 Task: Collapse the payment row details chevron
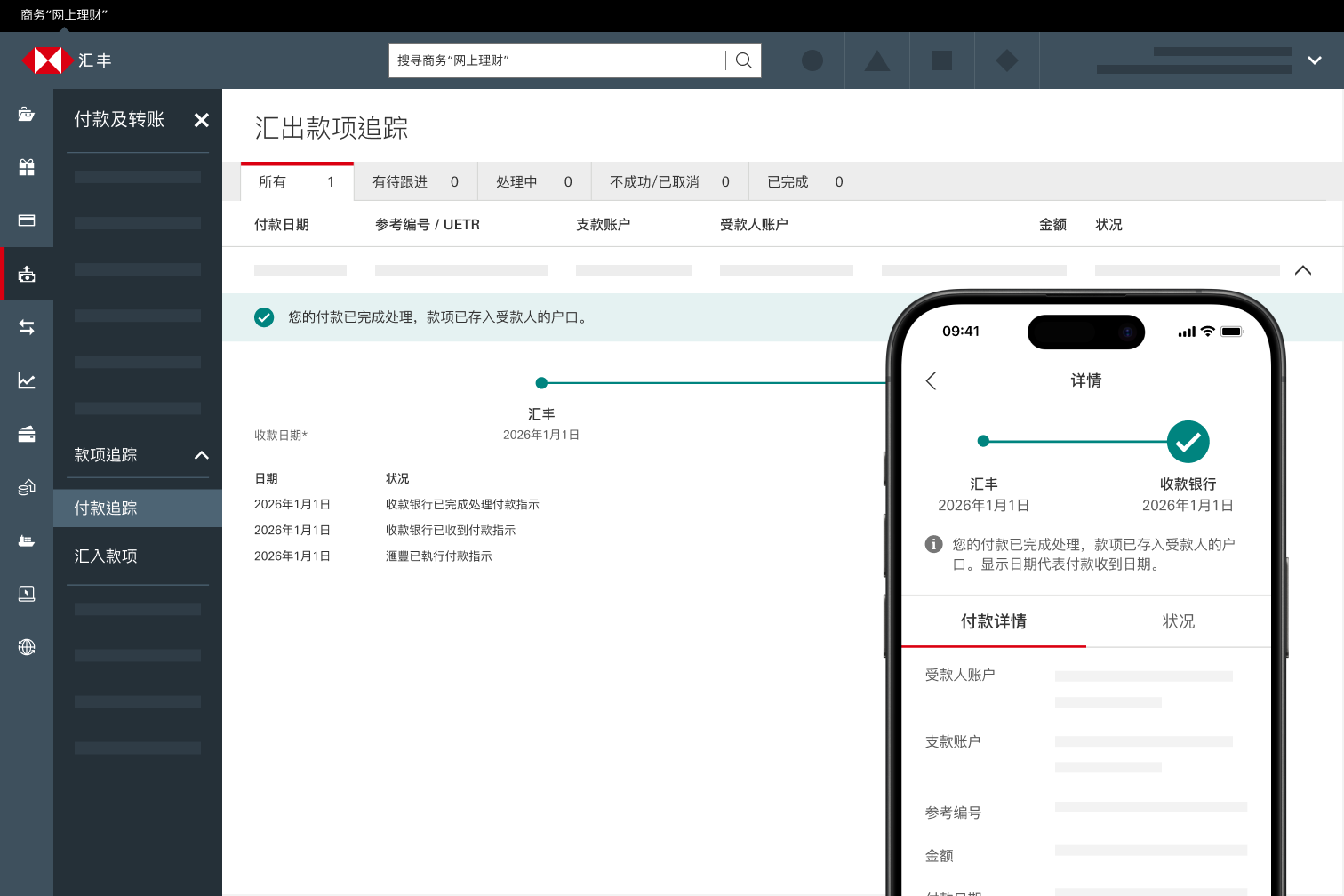1303,270
